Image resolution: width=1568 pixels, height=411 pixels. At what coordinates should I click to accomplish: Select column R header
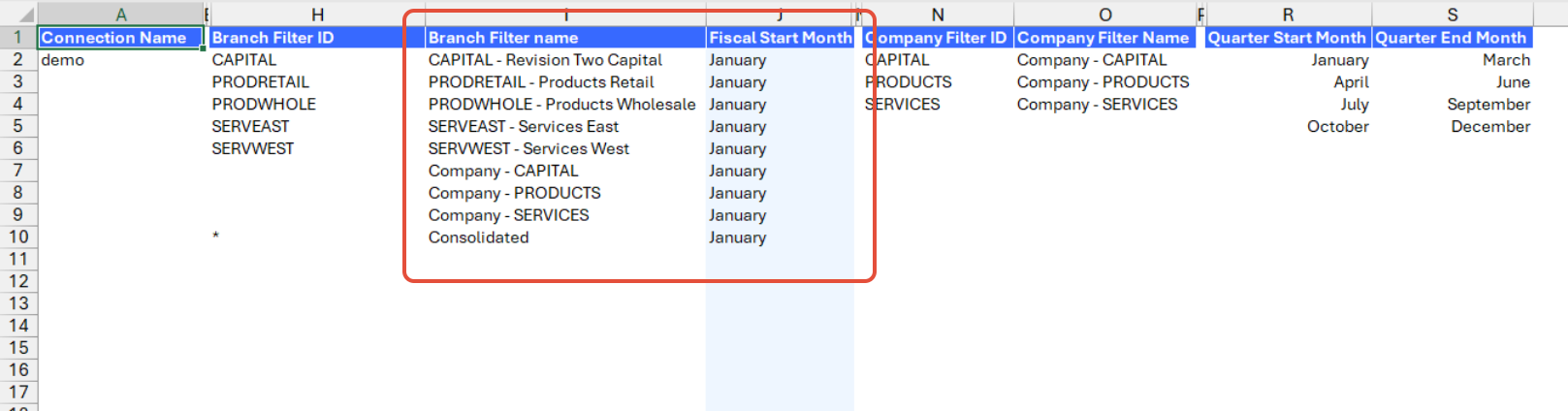(1288, 15)
